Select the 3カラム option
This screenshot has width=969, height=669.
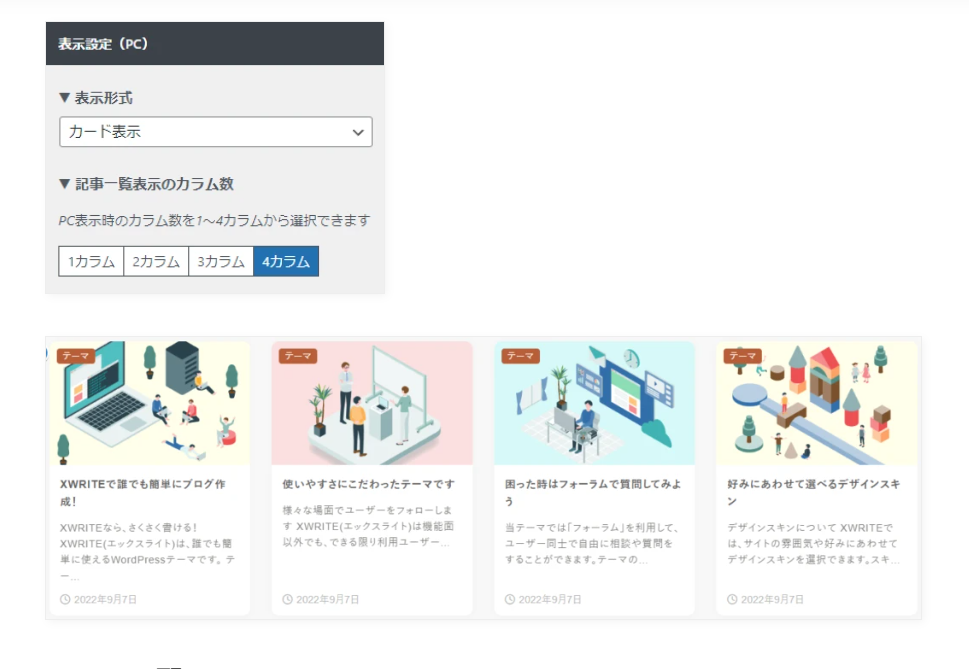pyautogui.click(x=221, y=261)
